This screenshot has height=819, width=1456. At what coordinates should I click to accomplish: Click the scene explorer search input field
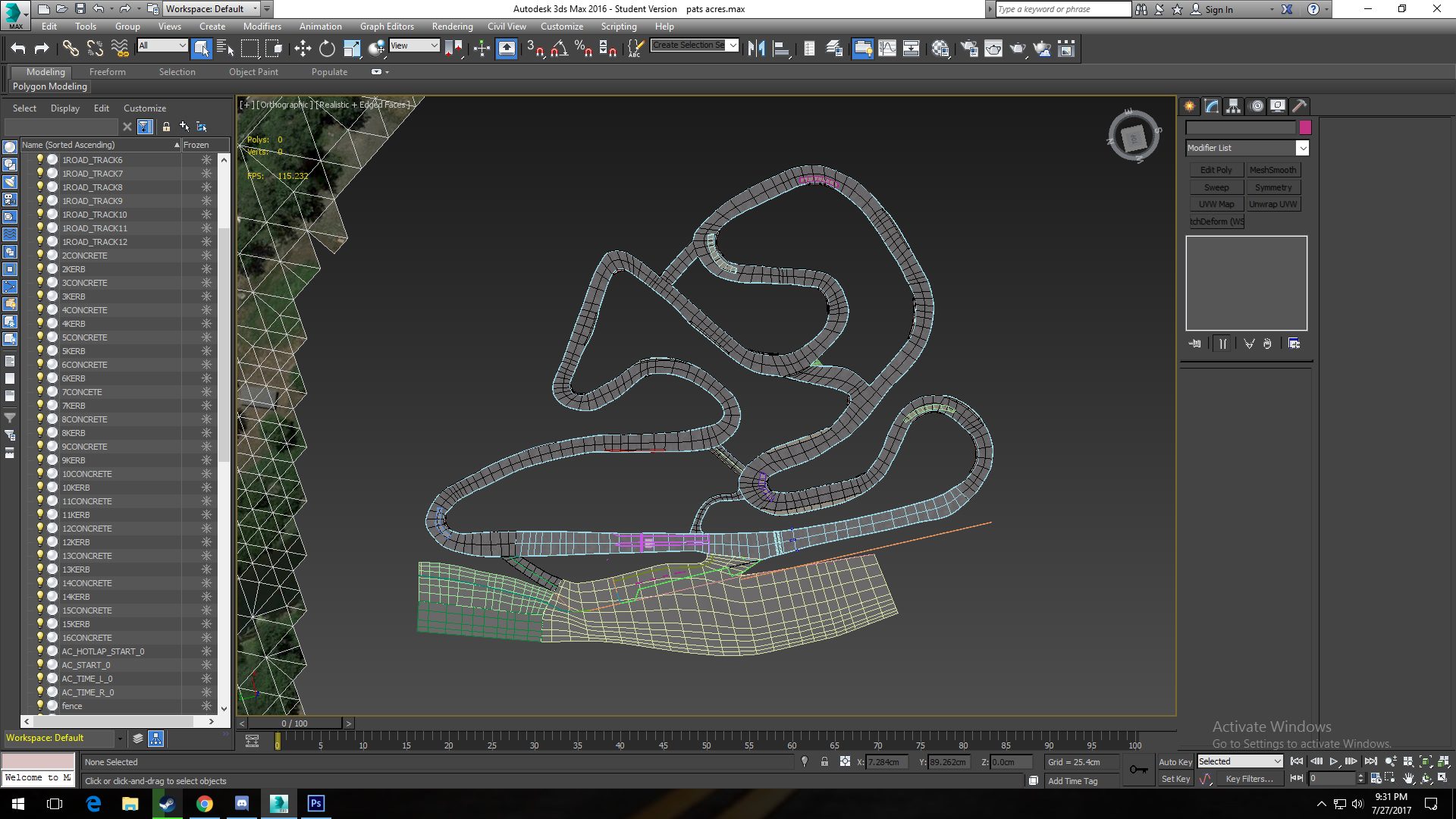(61, 127)
